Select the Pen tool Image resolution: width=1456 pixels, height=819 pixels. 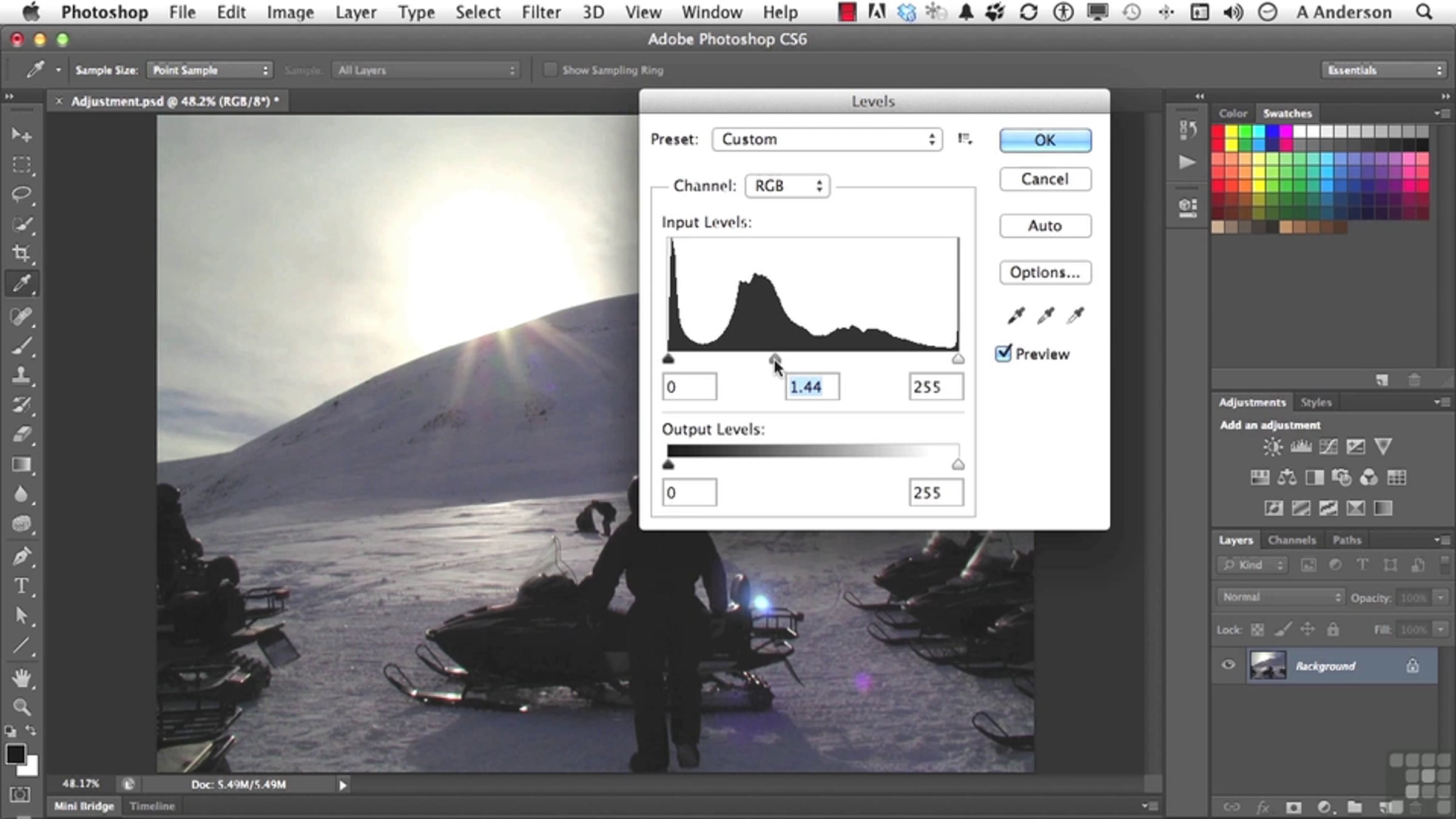coord(22,556)
